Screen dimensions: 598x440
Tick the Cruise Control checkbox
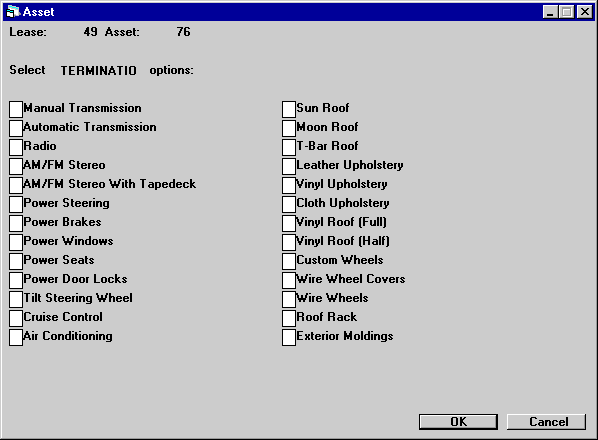16,318
